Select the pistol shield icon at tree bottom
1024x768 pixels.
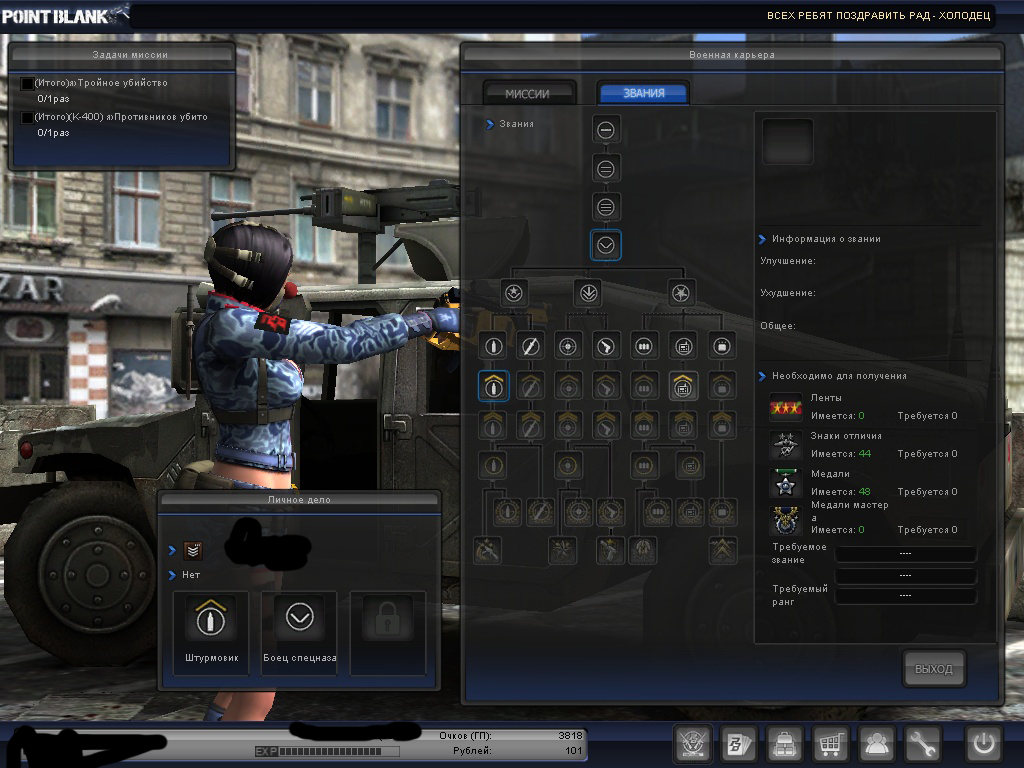pyautogui.click(x=610, y=550)
